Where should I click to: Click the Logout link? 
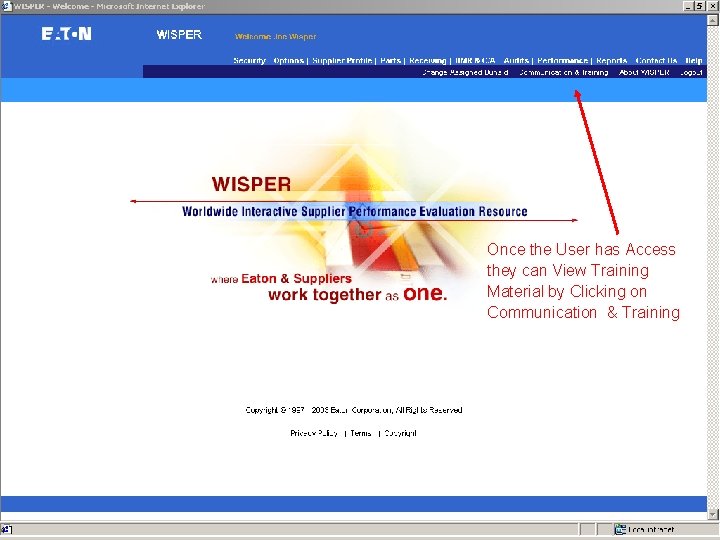(692, 73)
